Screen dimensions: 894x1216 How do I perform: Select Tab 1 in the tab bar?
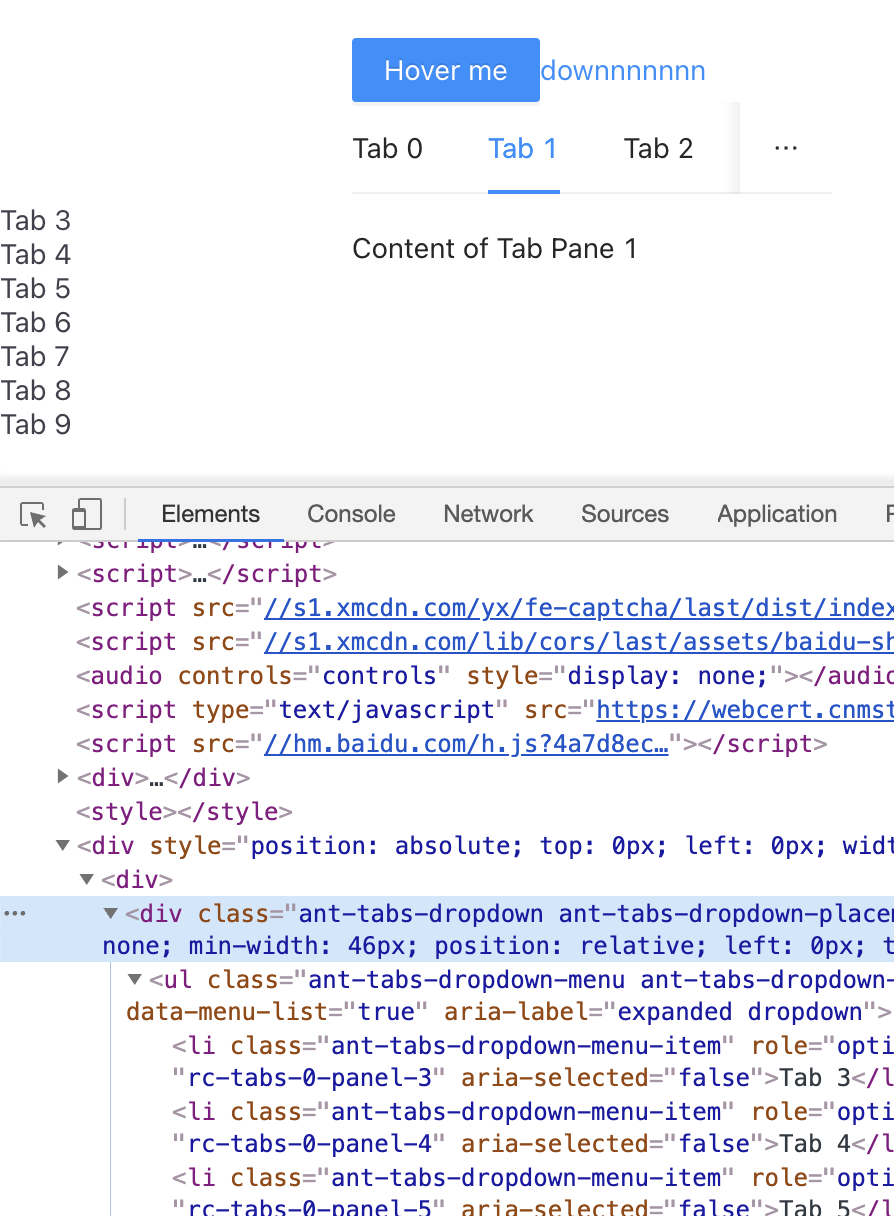coord(523,149)
